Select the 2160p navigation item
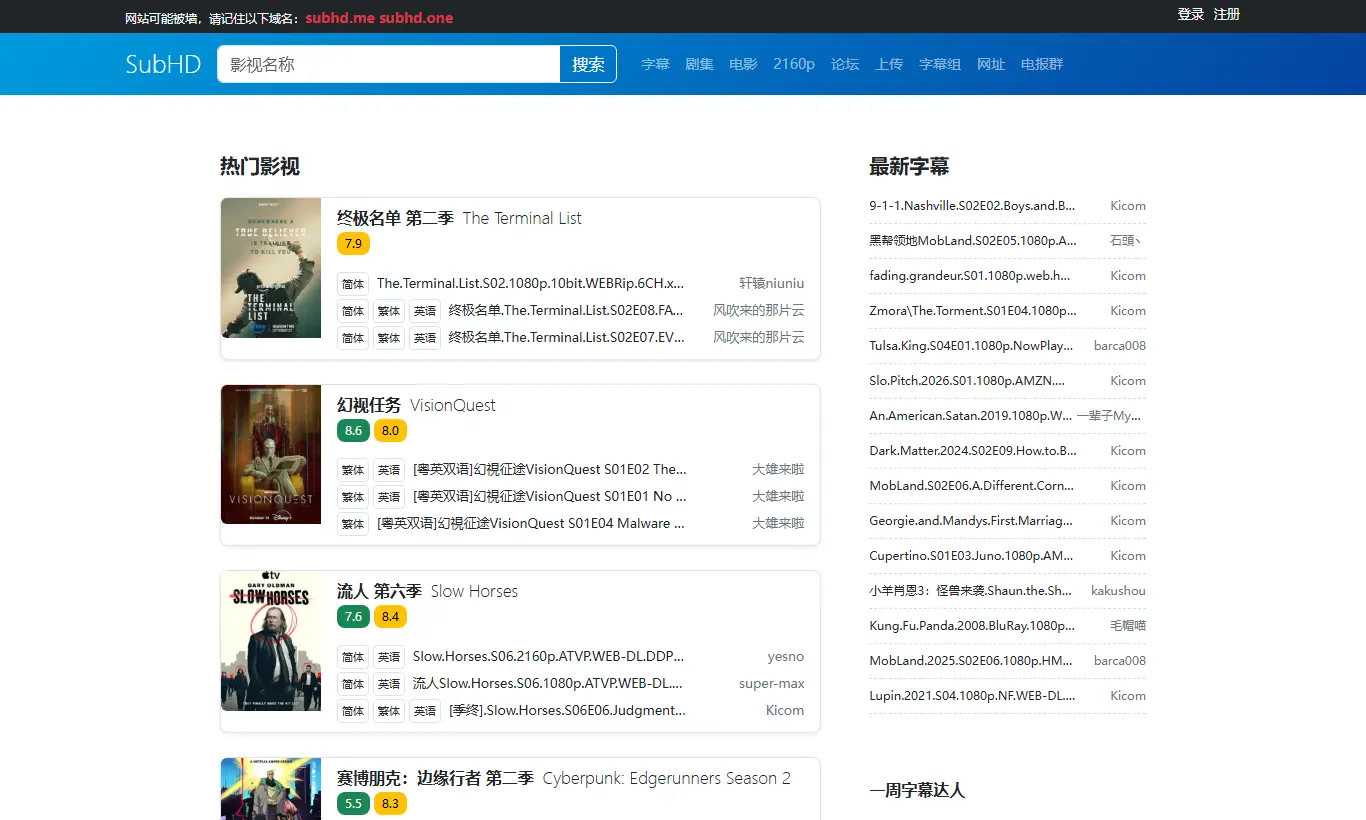The width and height of the screenshot is (1366, 820). [794, 64]
